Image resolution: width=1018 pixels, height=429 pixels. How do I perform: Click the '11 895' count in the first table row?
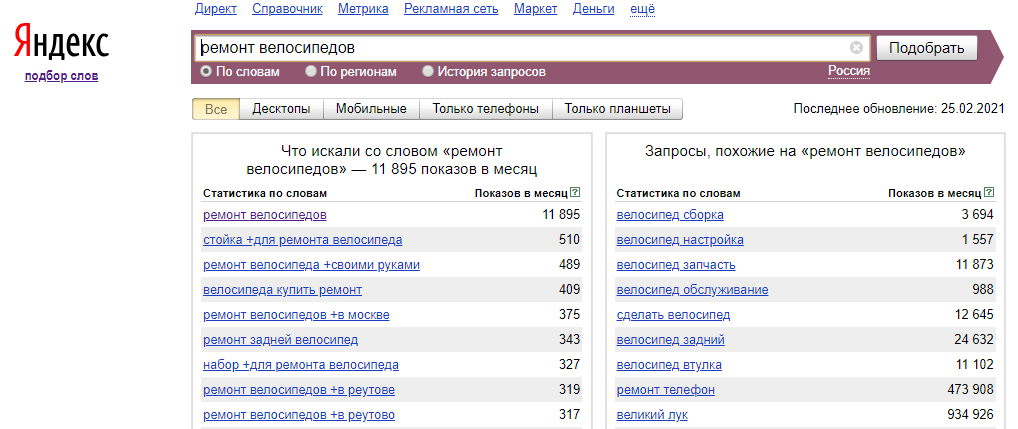pos(561,215)
